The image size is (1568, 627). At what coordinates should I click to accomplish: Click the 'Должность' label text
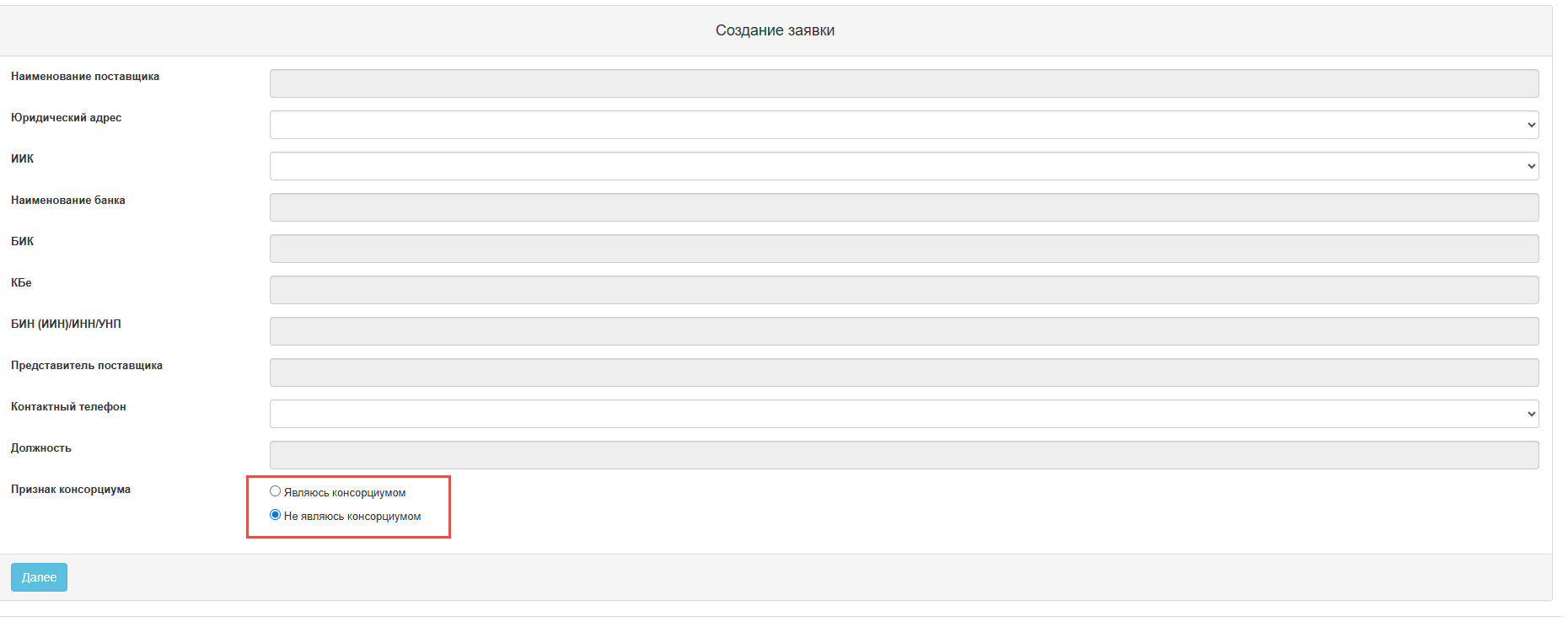point(41,448)
